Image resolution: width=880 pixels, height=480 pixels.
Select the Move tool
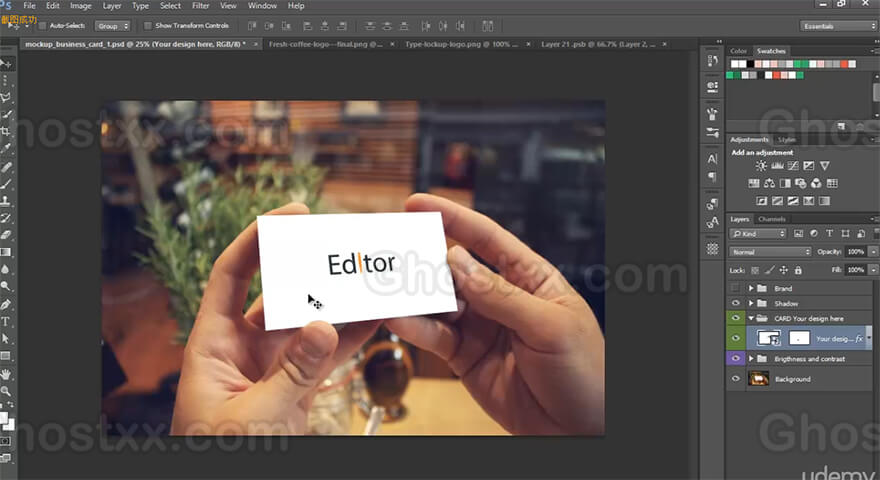coord(6,63)
